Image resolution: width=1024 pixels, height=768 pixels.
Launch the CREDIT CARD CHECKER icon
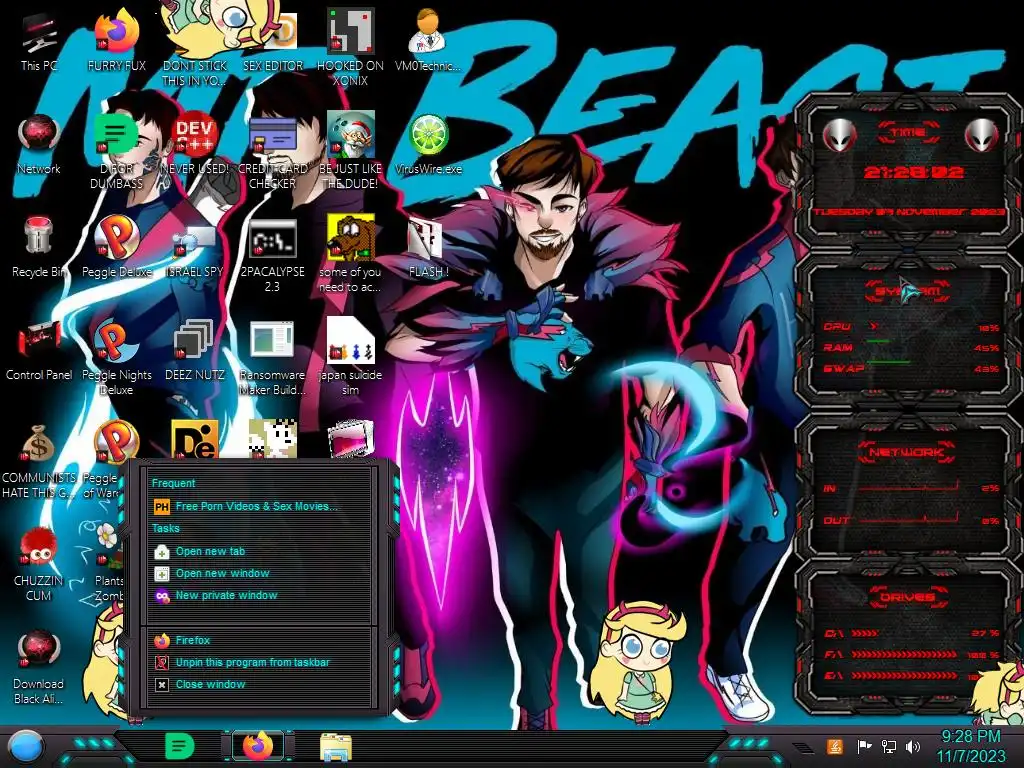pyautogui.click(x=272, y=153)
